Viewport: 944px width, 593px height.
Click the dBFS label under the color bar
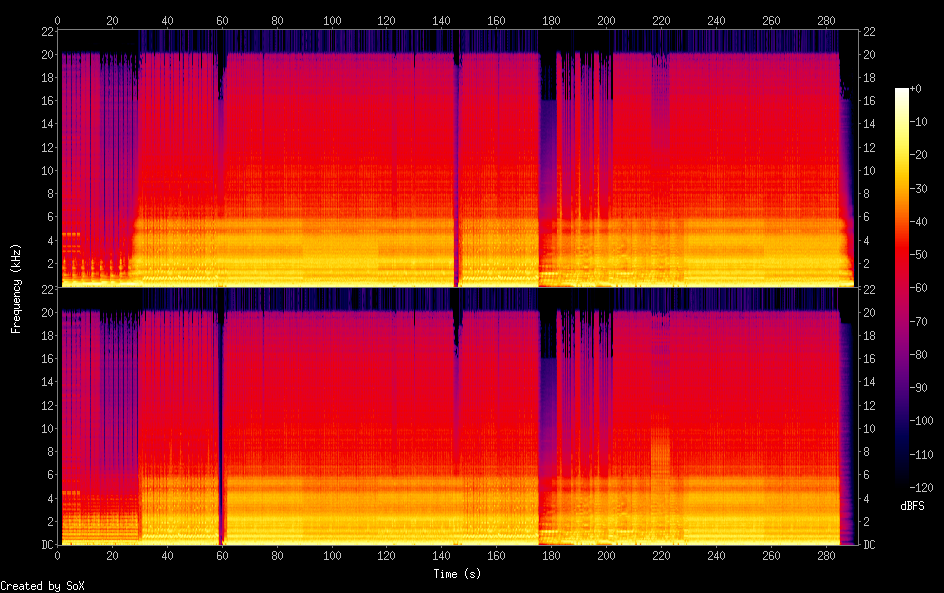[x=911, y=506]
